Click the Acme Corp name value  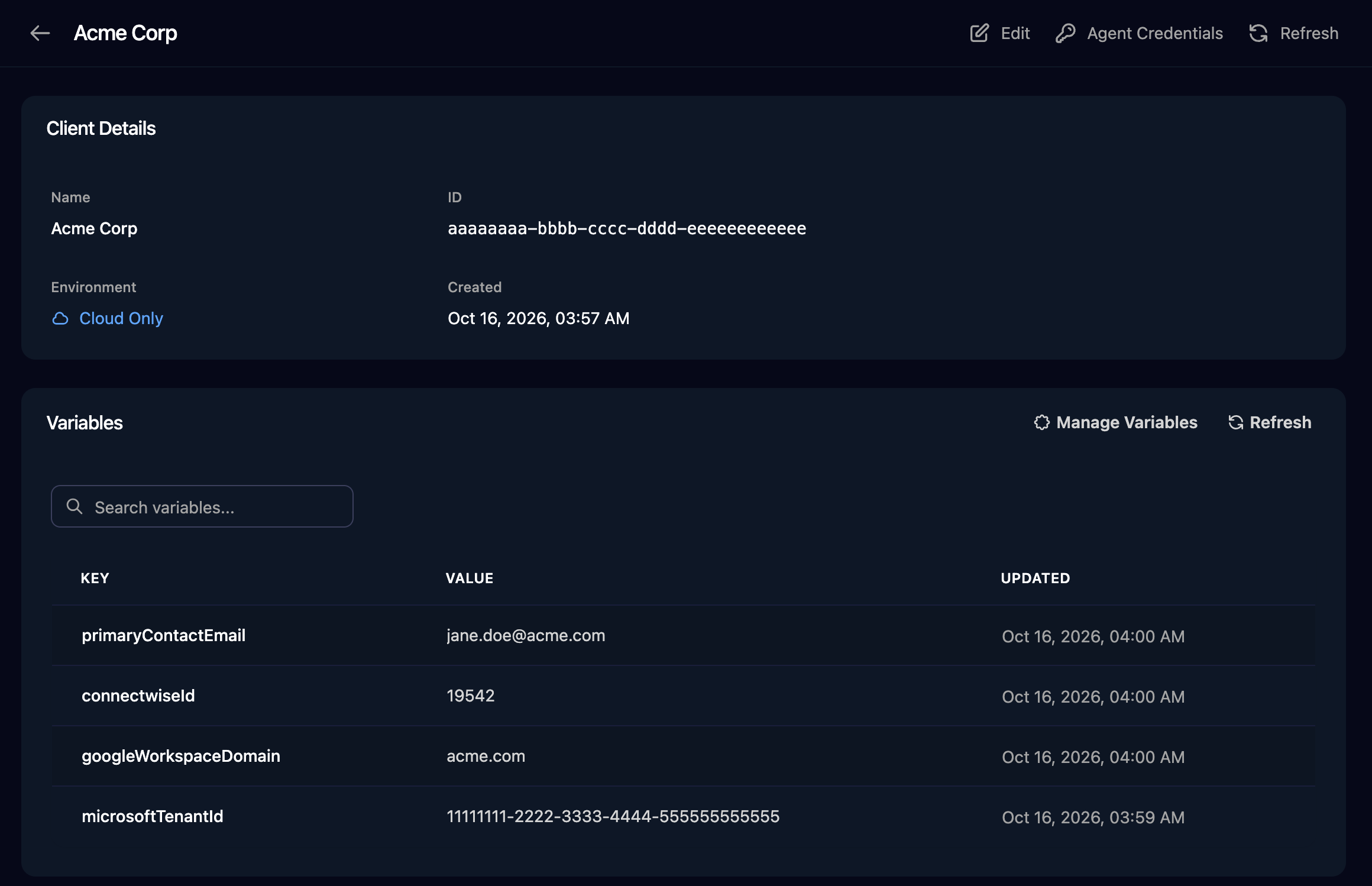click(x=94, y=228)
